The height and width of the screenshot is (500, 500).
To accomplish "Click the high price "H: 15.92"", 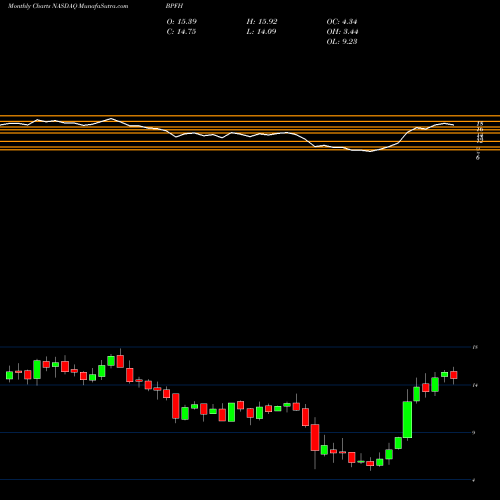I will pyautogui.click(x=262, y=22).
